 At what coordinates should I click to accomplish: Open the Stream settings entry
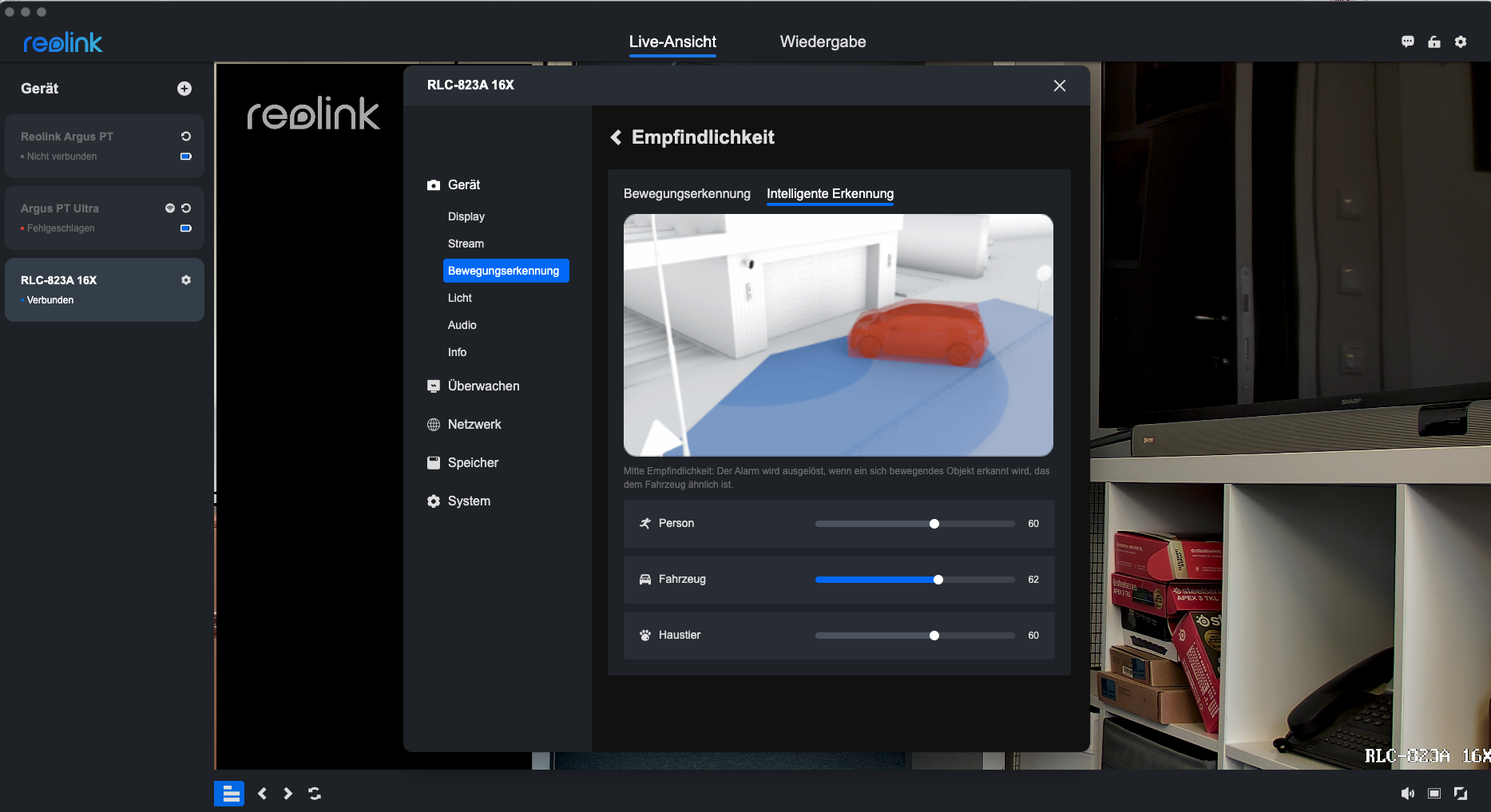[466, 244]
